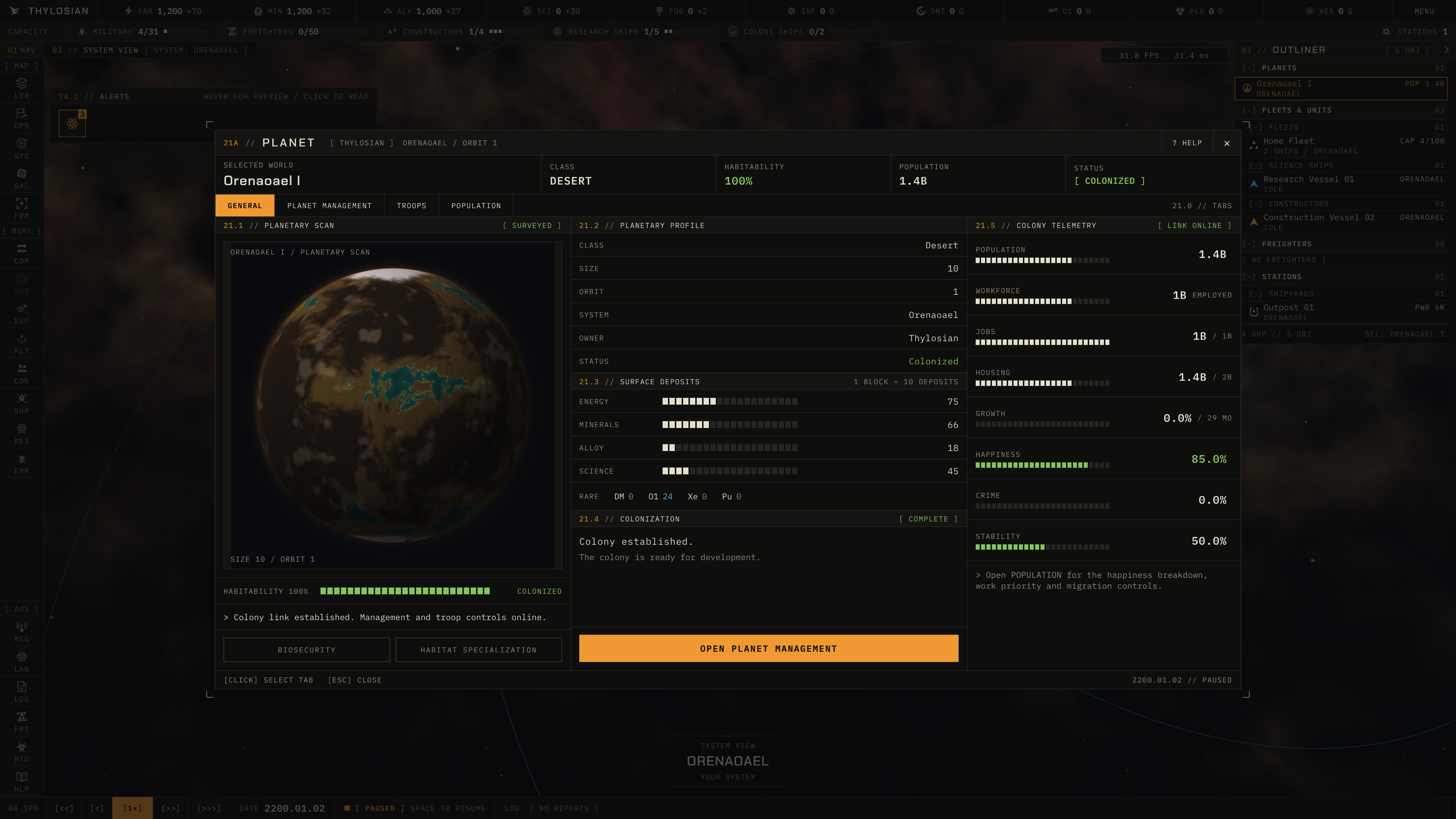The height and width of the screenshot is (819, 1456).
Task: Click the planetary scan planet image
Action: 392,405
